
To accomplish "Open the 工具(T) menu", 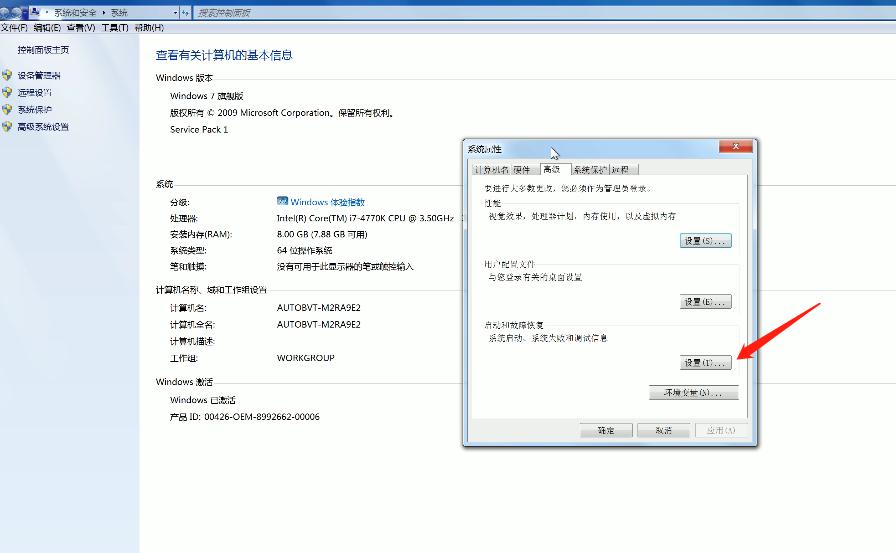I will [115, 27].
